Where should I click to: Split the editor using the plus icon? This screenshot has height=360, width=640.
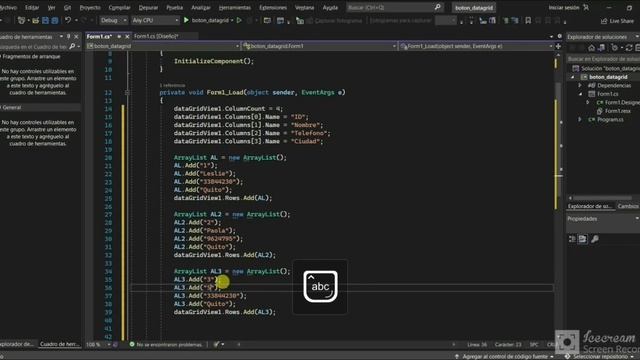[x=558, y=46]
